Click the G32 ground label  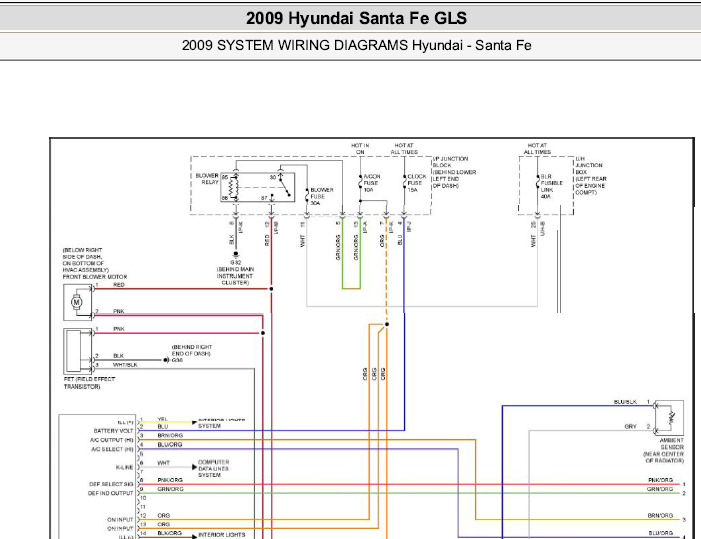236,262
